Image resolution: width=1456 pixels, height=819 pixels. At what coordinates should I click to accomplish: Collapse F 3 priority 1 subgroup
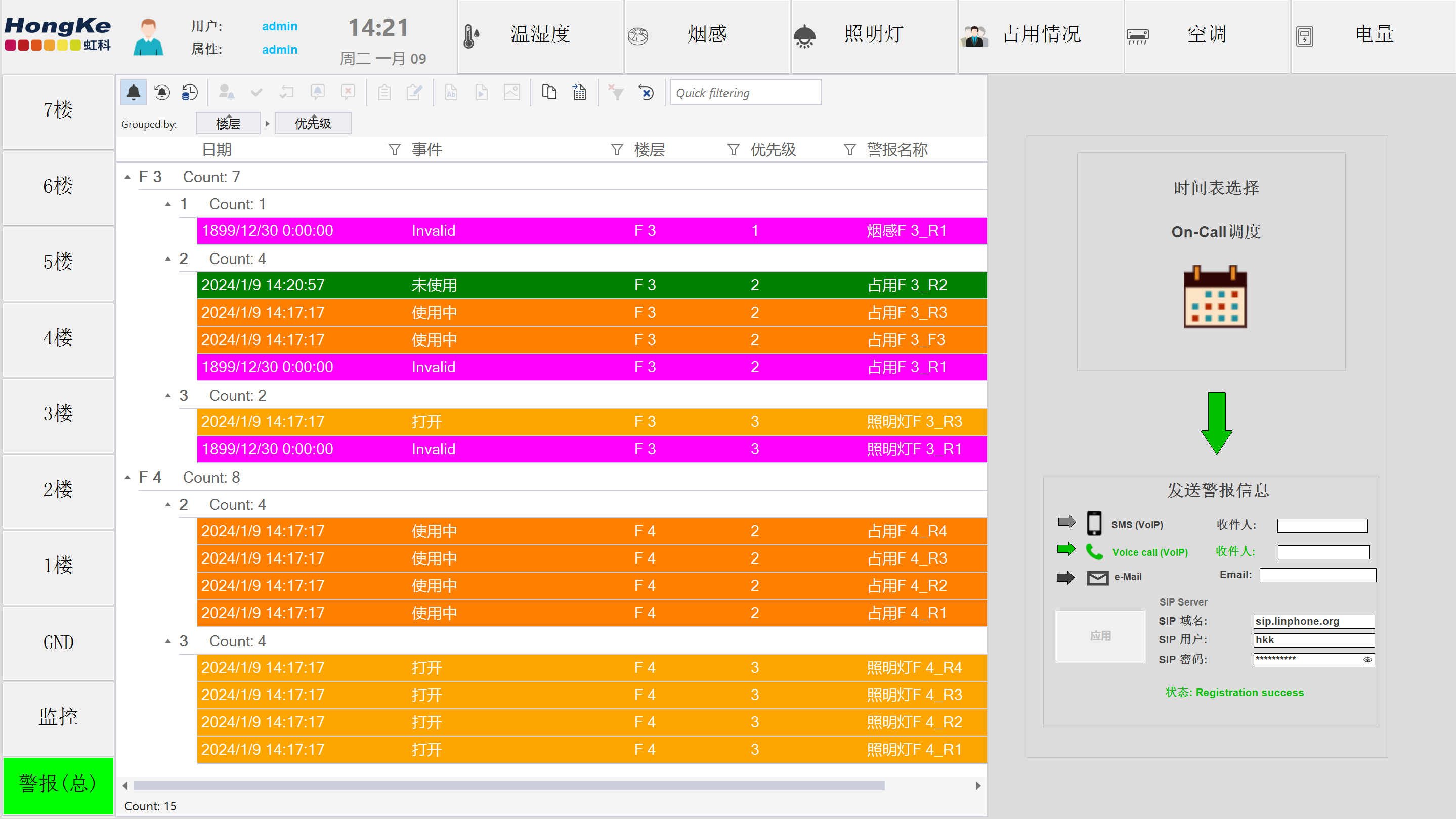pos(168,204)
